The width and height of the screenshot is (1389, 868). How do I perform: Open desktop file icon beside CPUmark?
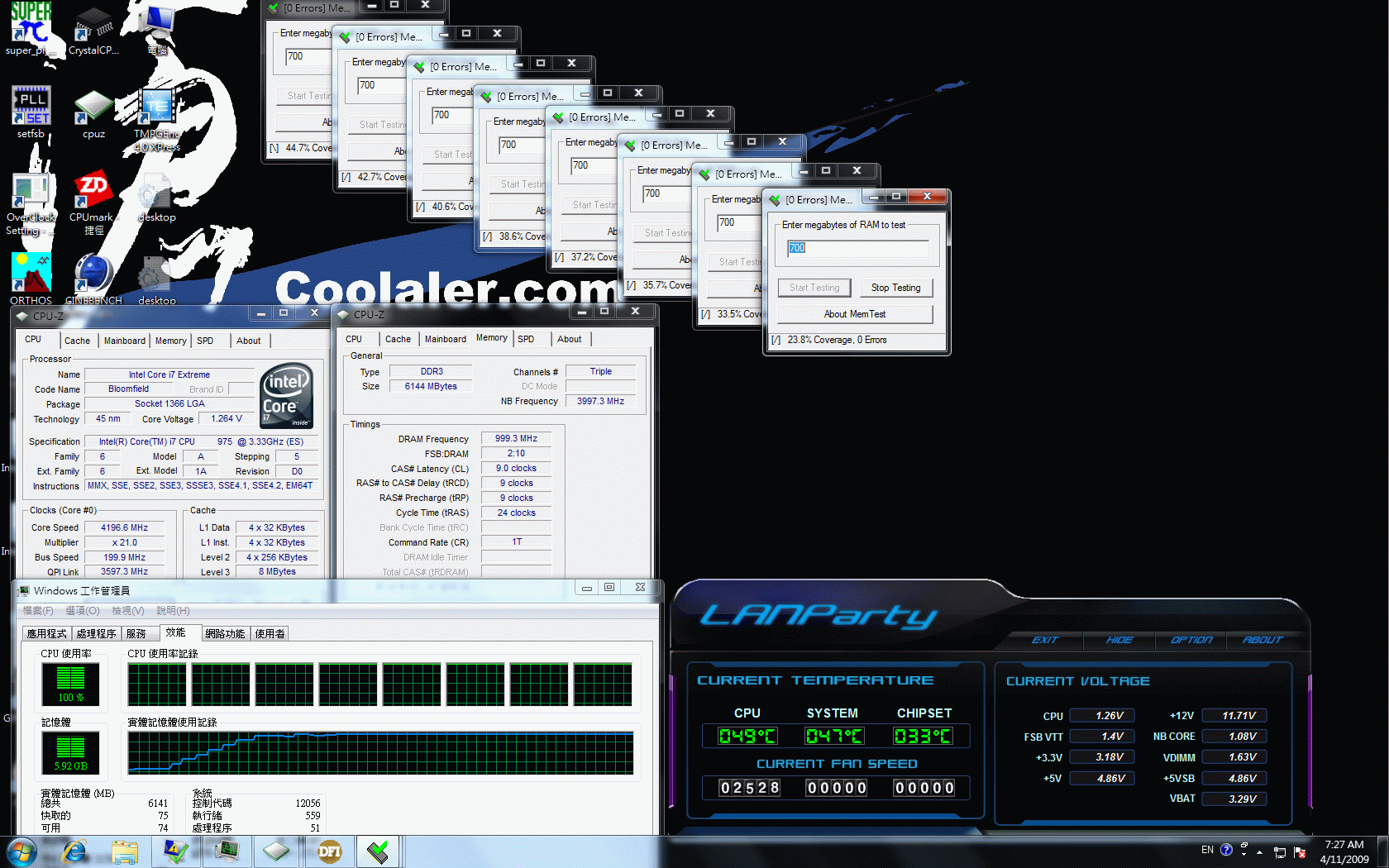coord(157,198)
